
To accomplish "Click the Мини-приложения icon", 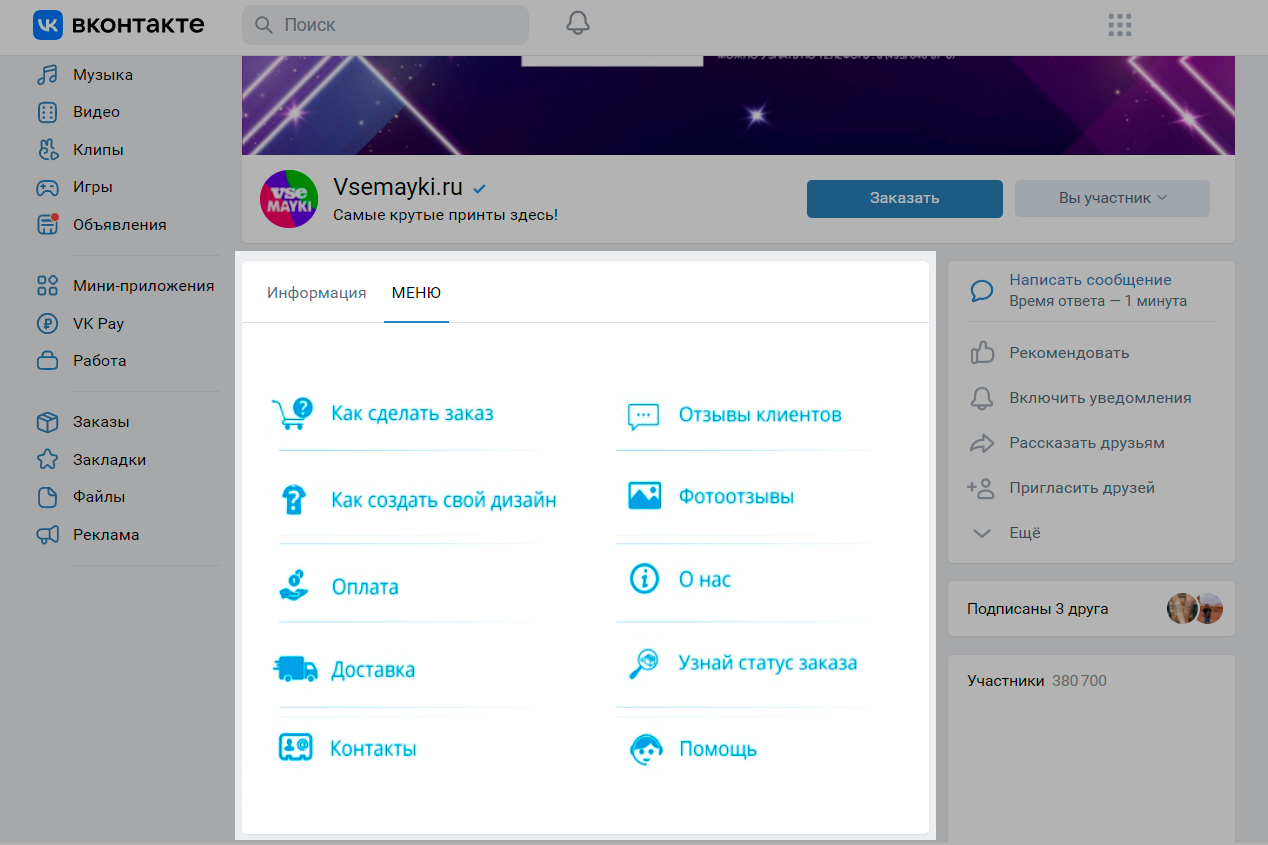I will tap(47, 286).
